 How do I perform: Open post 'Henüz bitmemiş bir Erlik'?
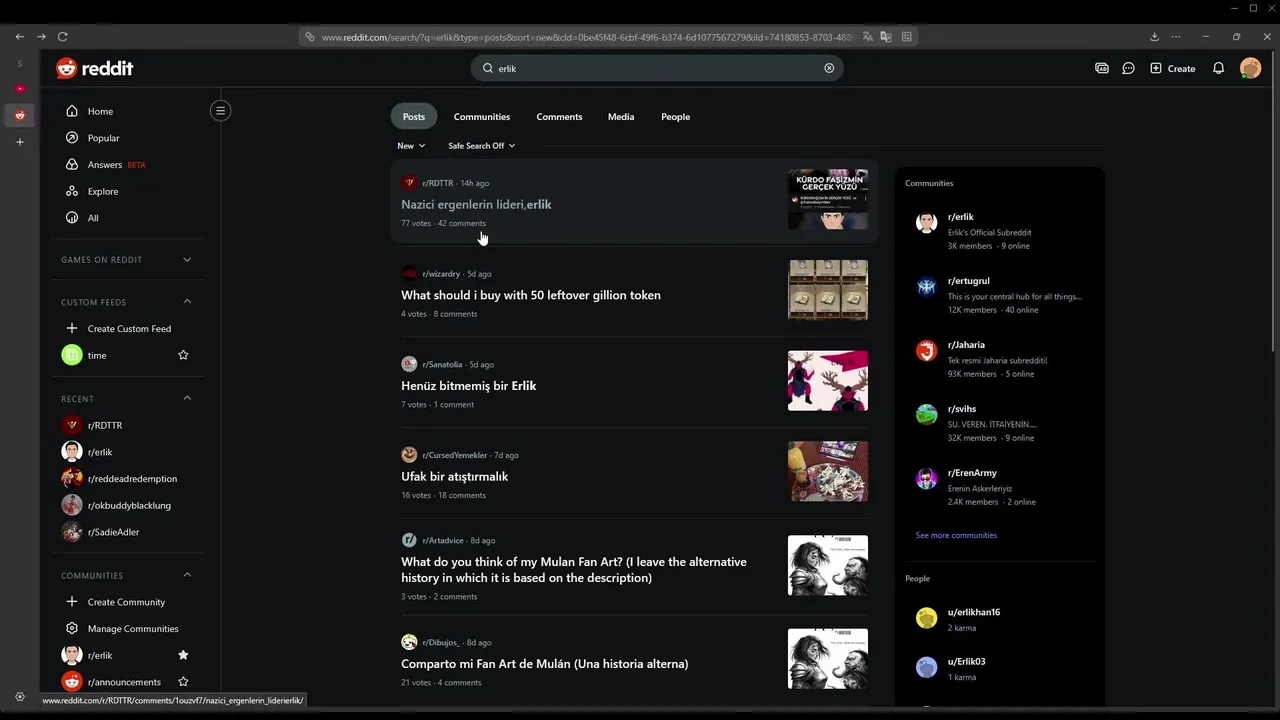(469, 386)
